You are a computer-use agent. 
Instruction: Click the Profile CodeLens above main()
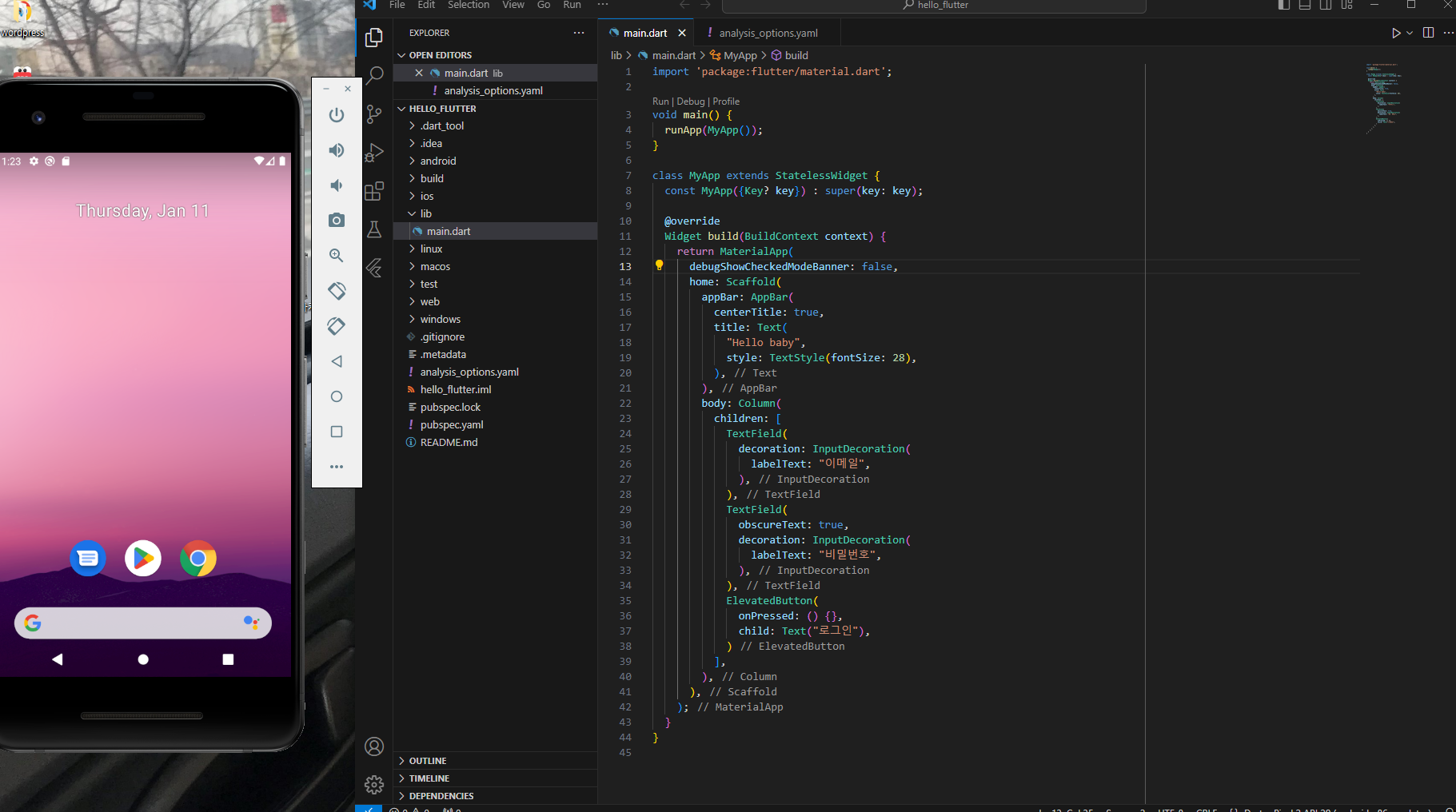pyautogui.click(x=726, y=101)
